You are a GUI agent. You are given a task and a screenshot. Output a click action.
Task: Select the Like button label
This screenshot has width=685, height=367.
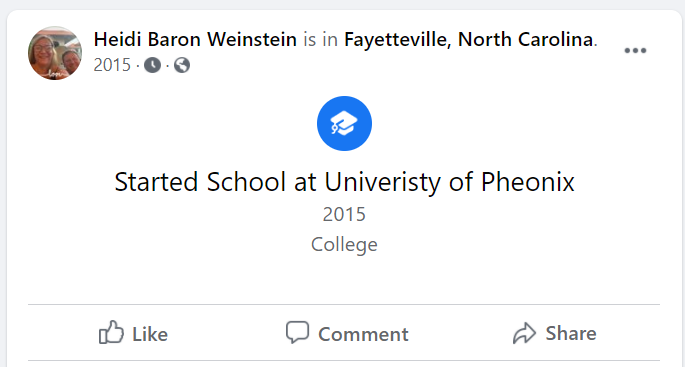click(150, 334)
